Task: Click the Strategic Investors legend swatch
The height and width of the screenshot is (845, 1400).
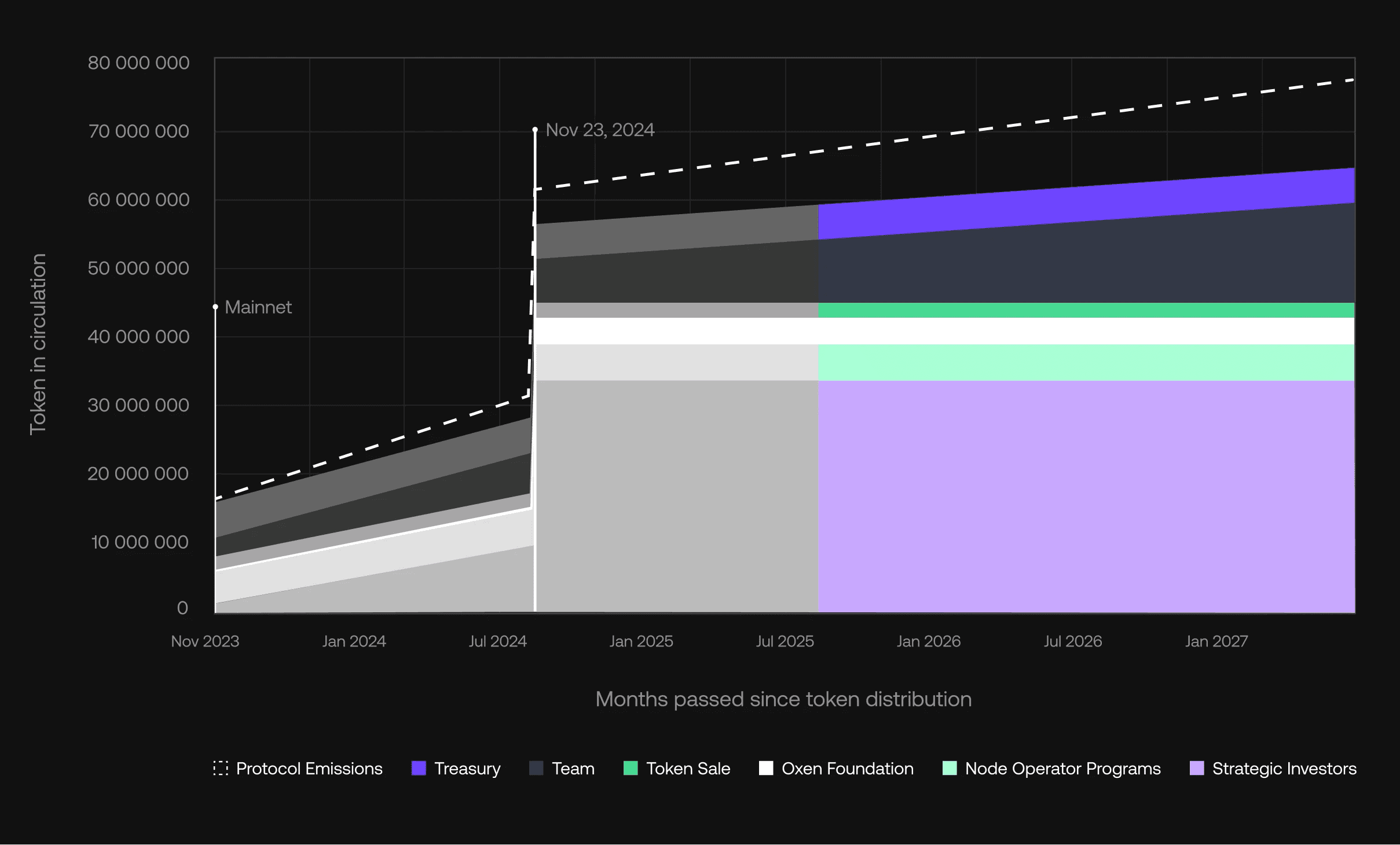Action: (1197, 768)
